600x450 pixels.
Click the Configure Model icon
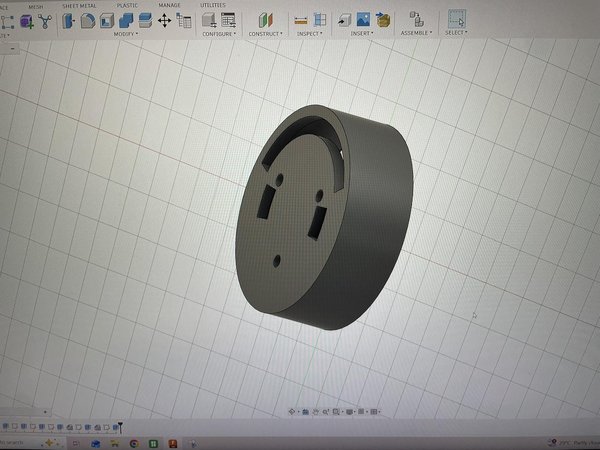pos(209,20)
